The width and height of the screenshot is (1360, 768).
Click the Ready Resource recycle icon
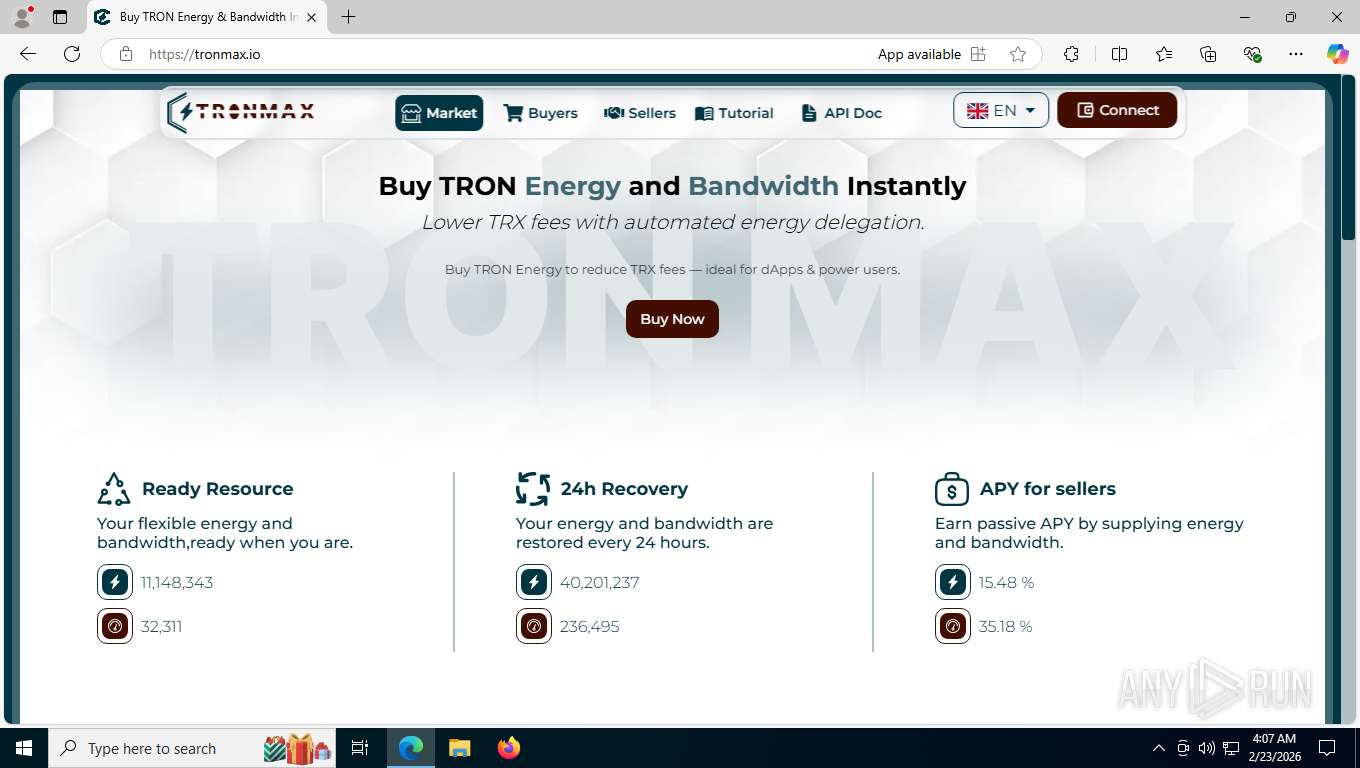point(114,489)
